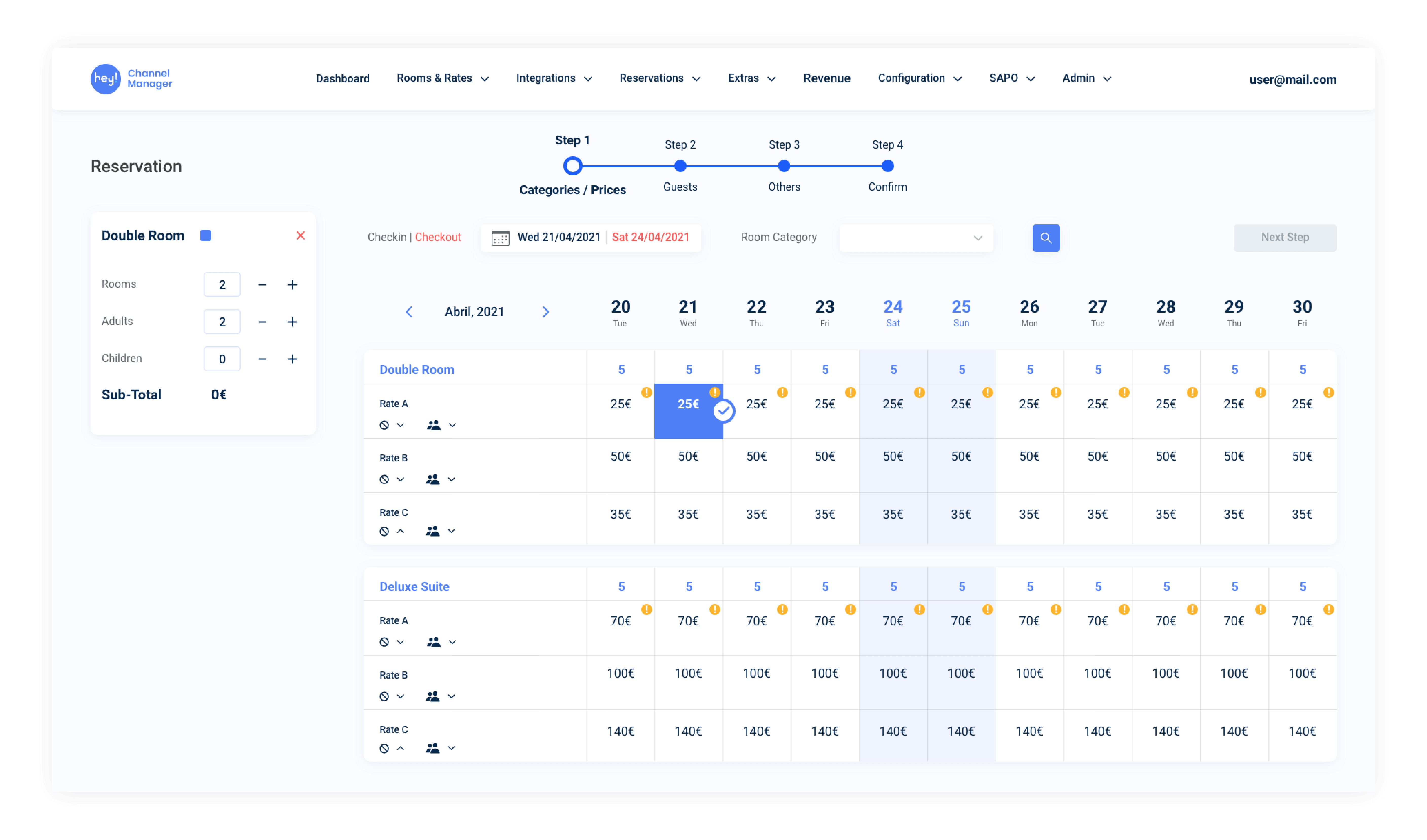Go to next month arrow

[x=546, y=312]
